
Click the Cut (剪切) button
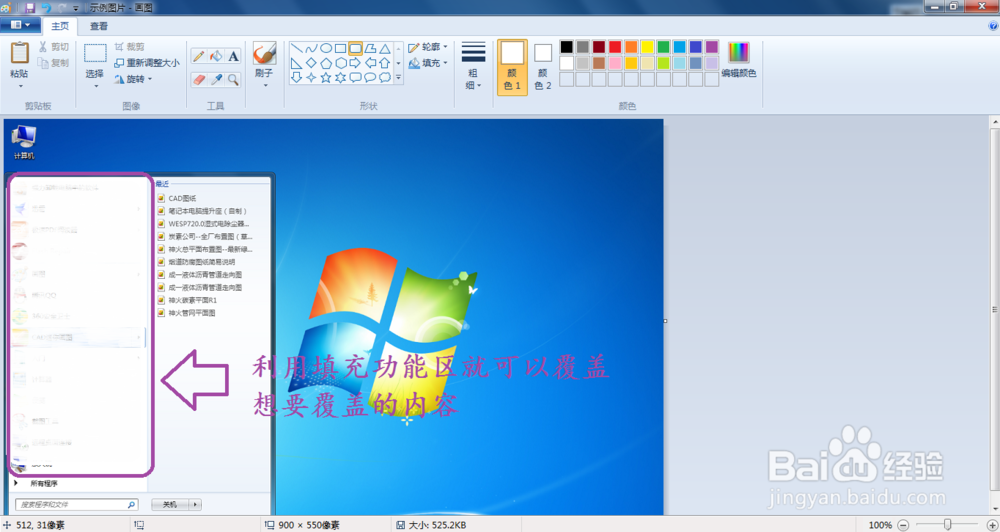tap(54, 47)
